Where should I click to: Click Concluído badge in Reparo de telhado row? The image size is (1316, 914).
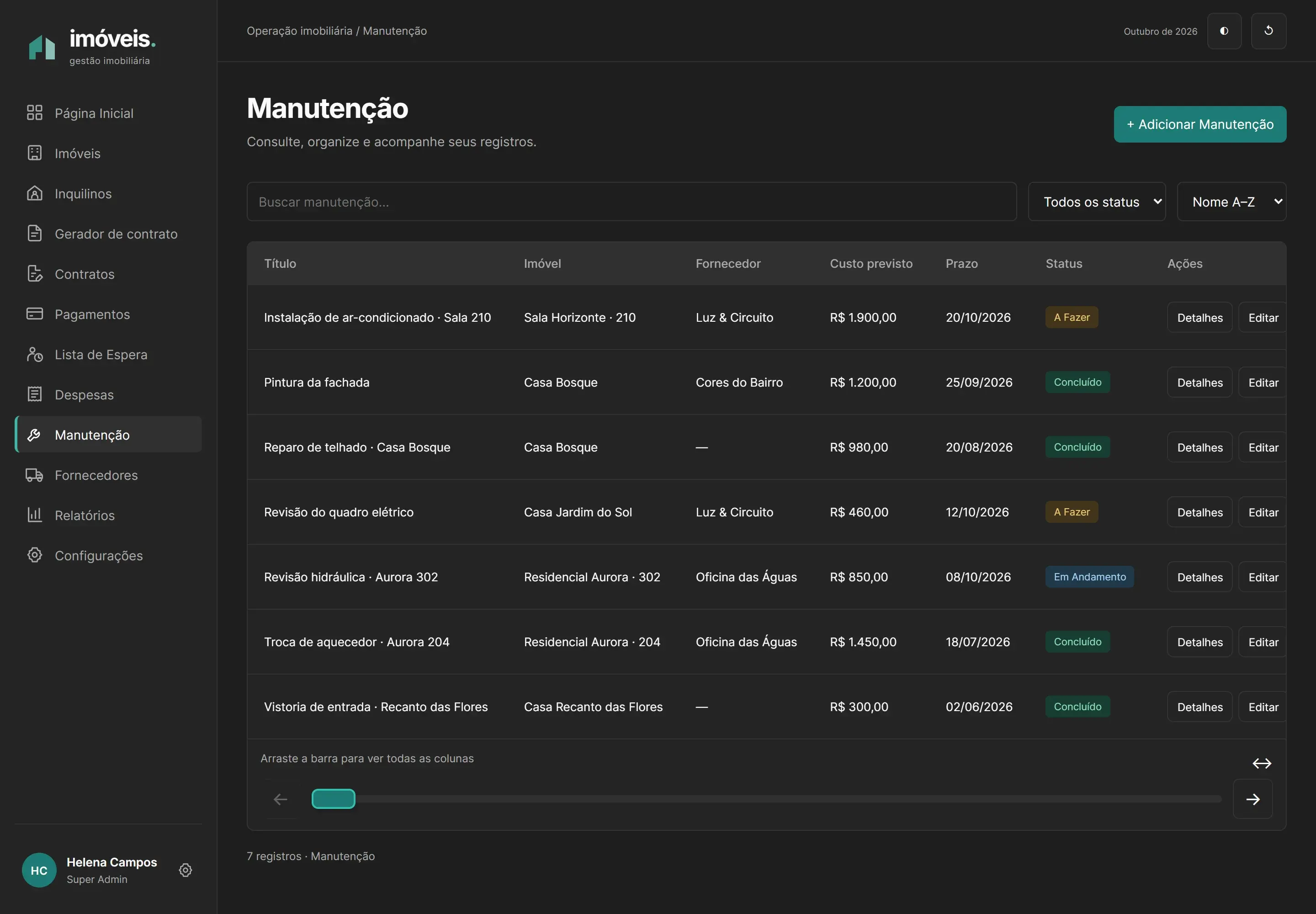tap(1077, 447)
